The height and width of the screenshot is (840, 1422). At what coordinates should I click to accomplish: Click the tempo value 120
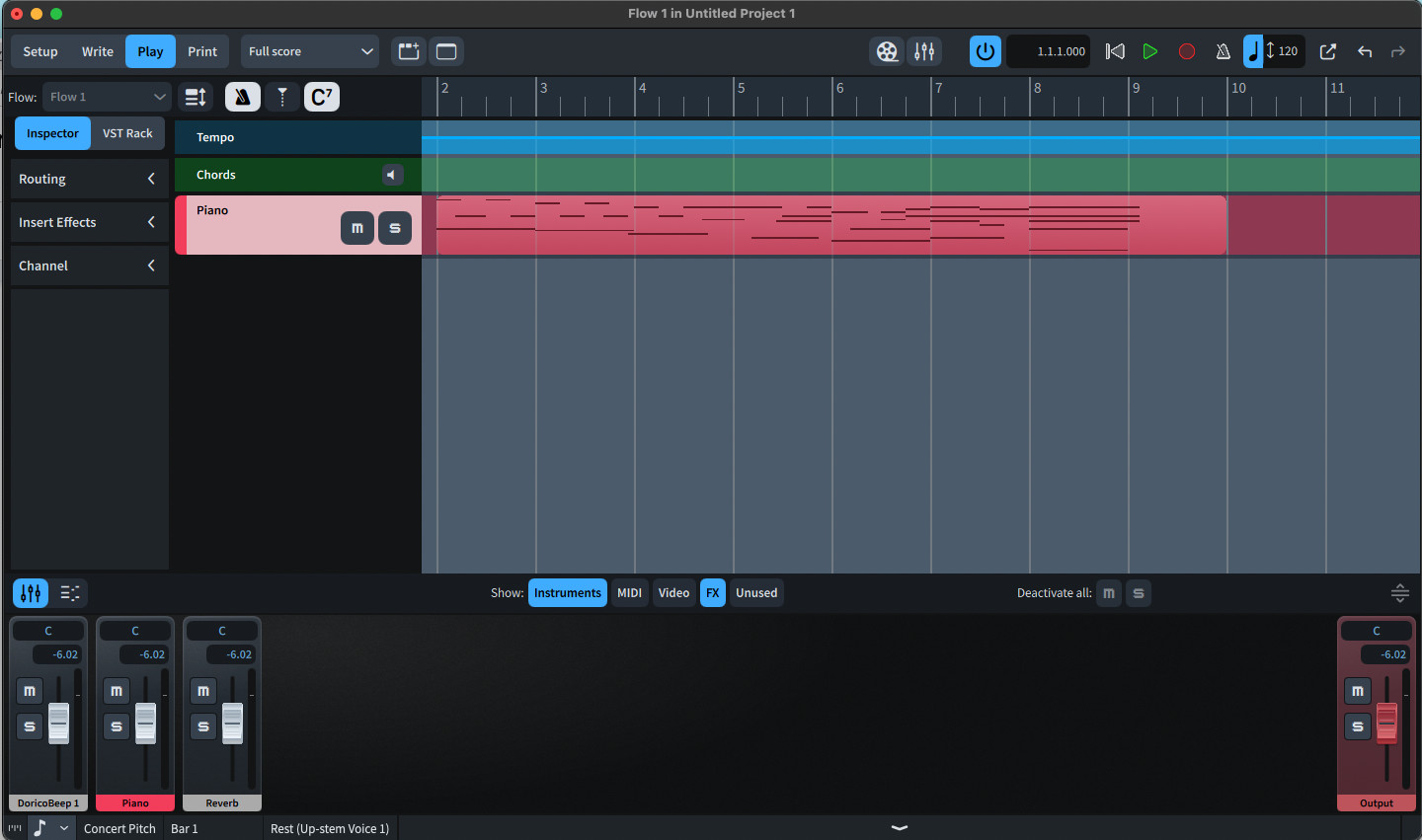coord(1288,51)
